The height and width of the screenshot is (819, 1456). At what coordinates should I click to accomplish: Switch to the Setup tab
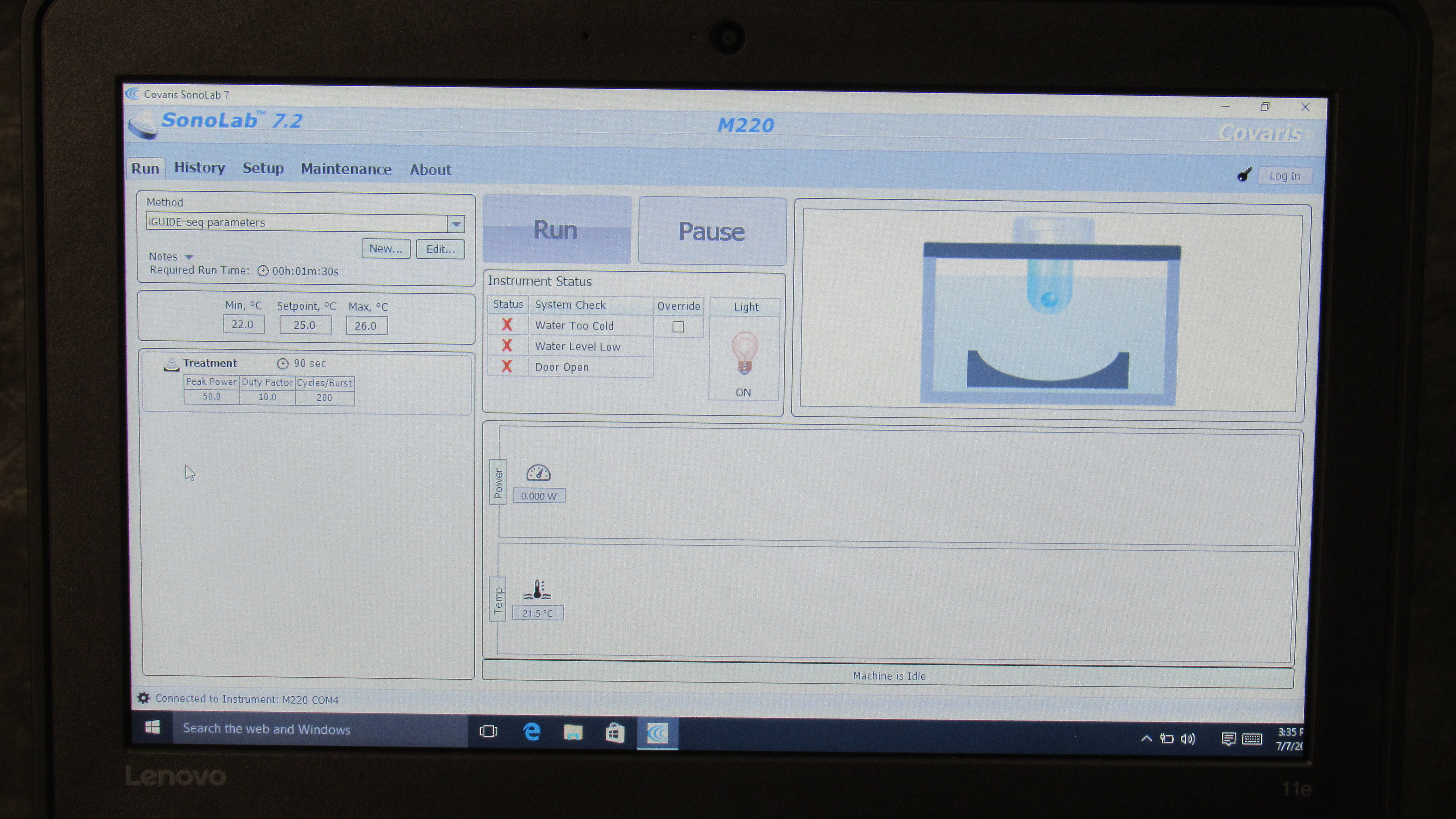[263, 168]
